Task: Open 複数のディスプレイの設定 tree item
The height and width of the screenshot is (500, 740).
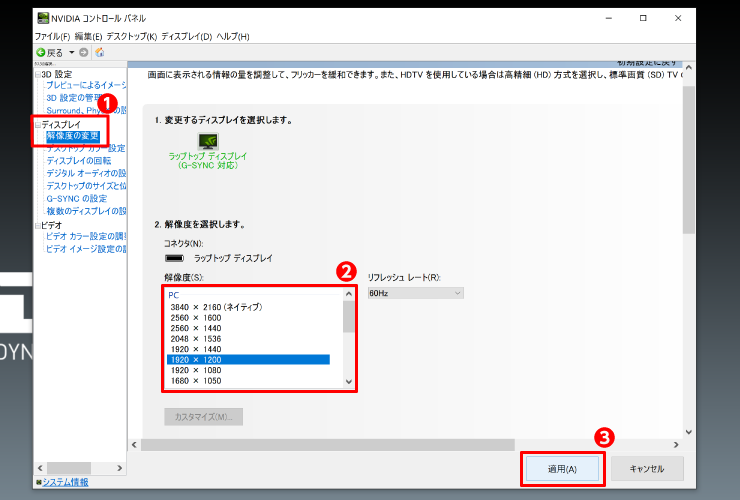Action: (86, 211)
